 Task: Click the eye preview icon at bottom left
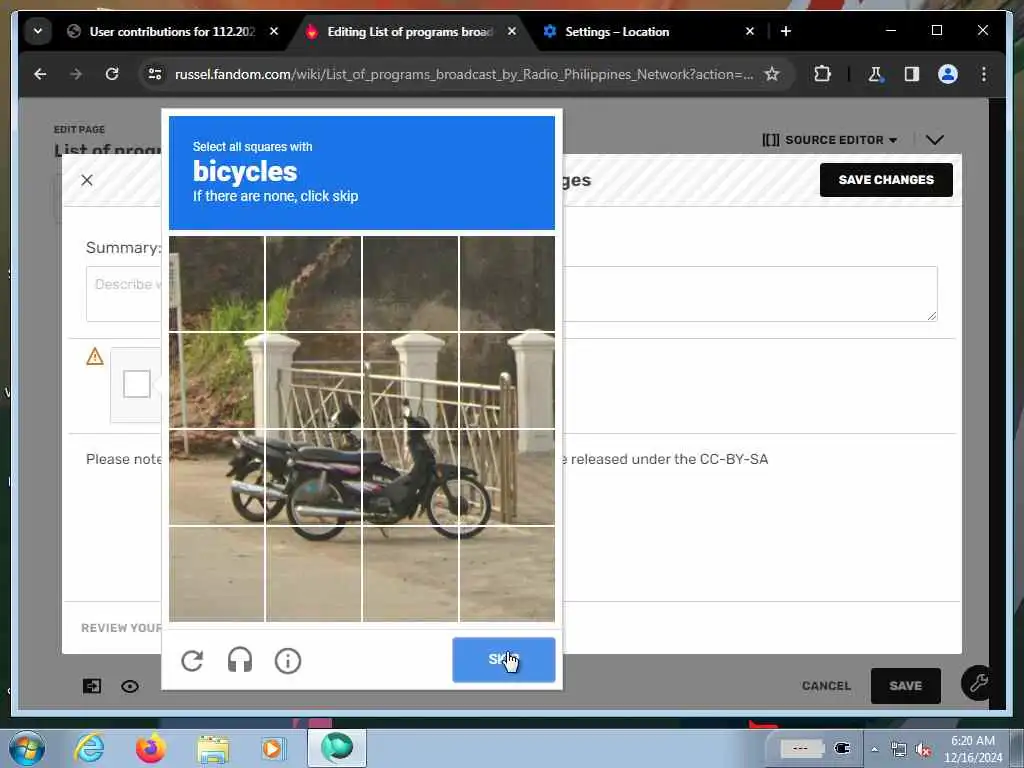pyautogui.click(x=130, y=686)
